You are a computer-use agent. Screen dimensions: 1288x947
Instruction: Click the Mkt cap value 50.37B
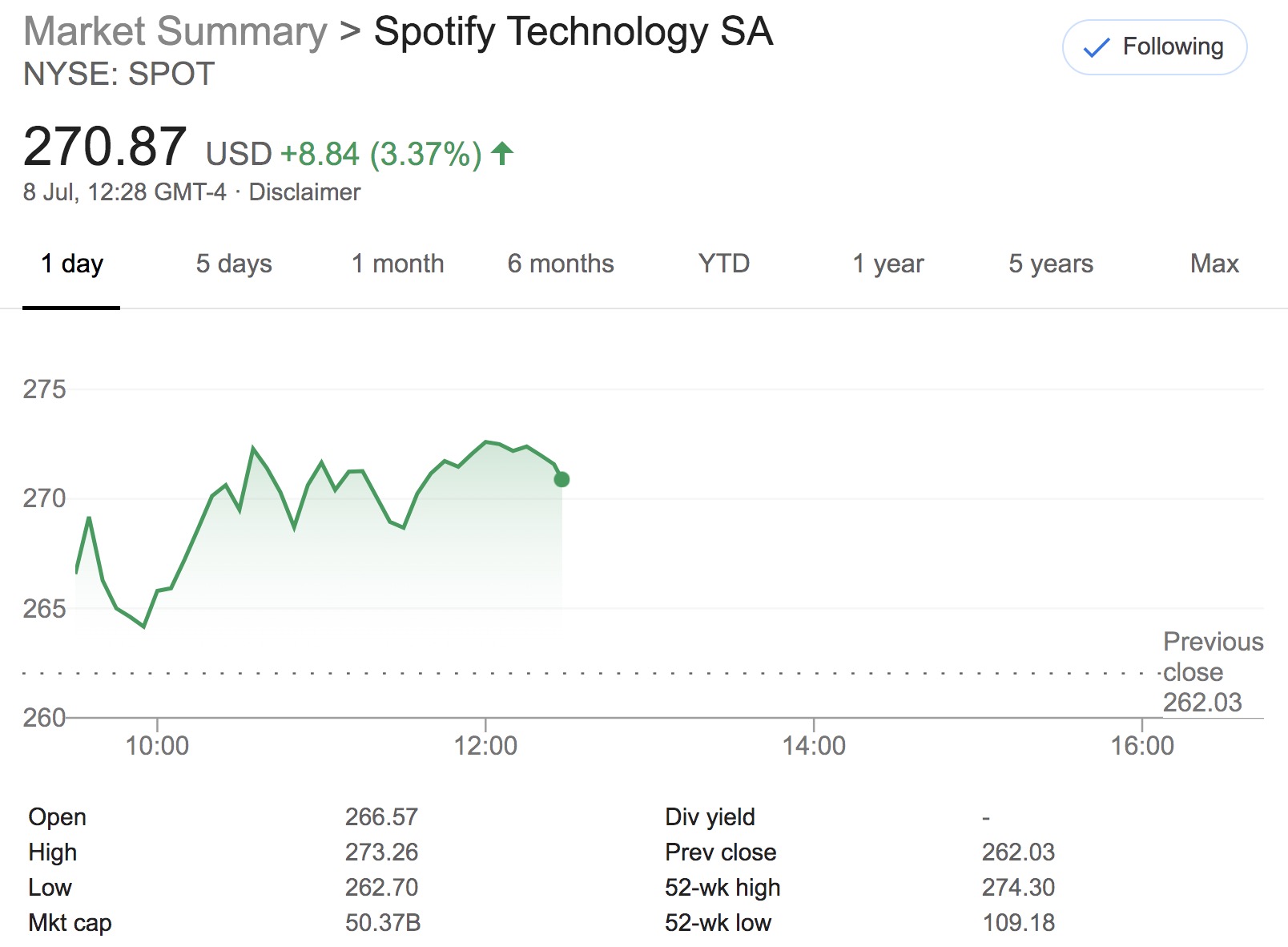click(383, 922)
